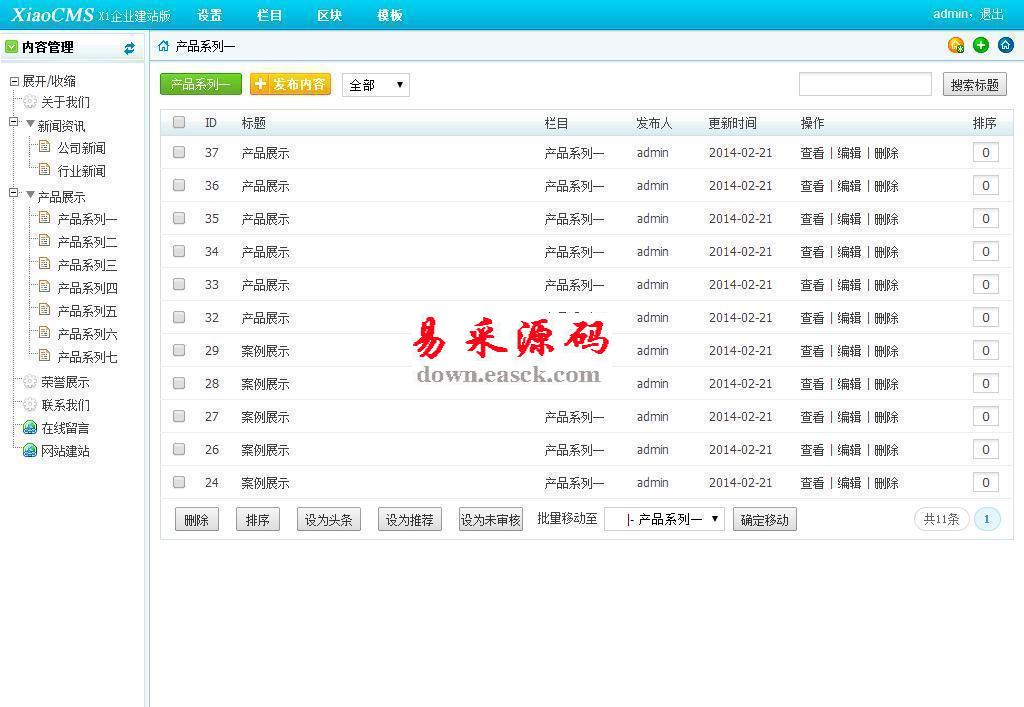Open the 栏目 top menu
1024x707 pixels.
click(x=269, y=15)
